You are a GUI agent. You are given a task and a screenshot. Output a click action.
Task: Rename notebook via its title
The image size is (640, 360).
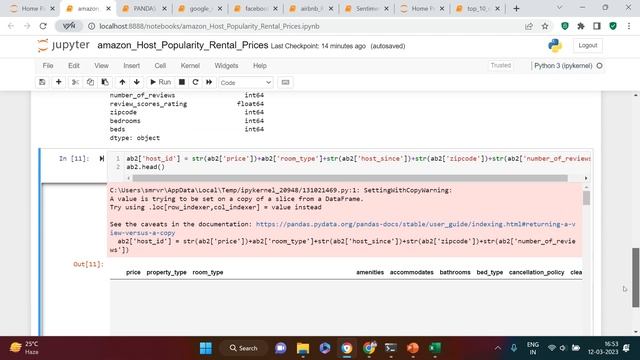click(x=182, y=45)
